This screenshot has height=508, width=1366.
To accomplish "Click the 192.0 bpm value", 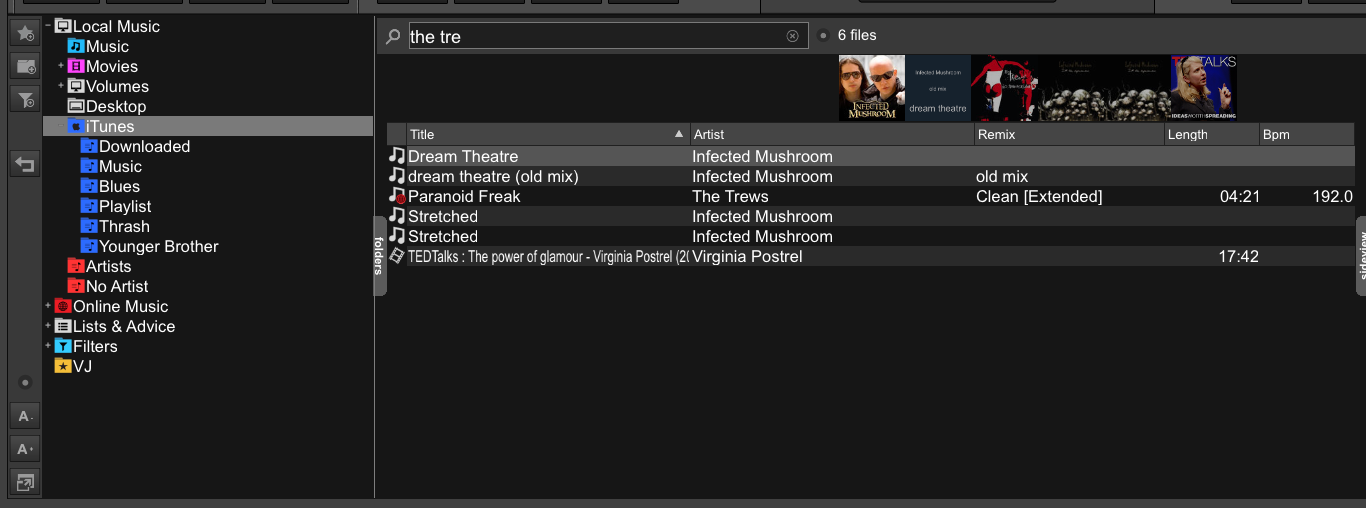I will [x=1333, y=196].
